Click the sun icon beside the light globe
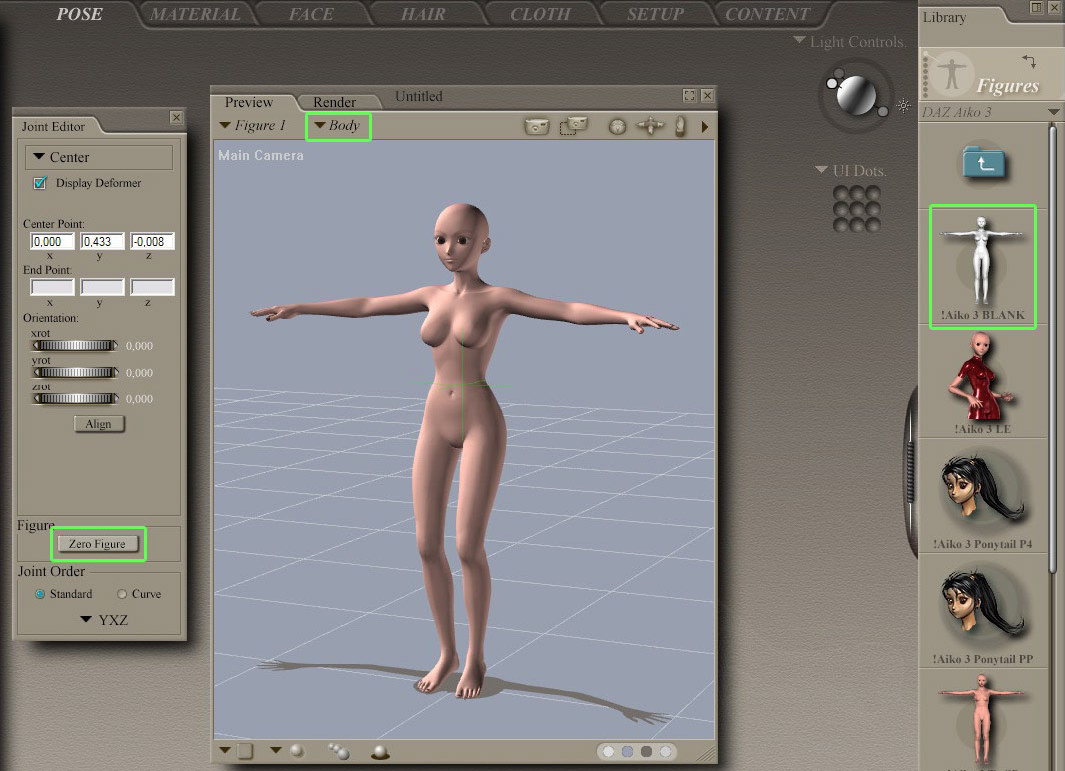The height and width of the screenshot is (771, 1065). coord(904,104)
